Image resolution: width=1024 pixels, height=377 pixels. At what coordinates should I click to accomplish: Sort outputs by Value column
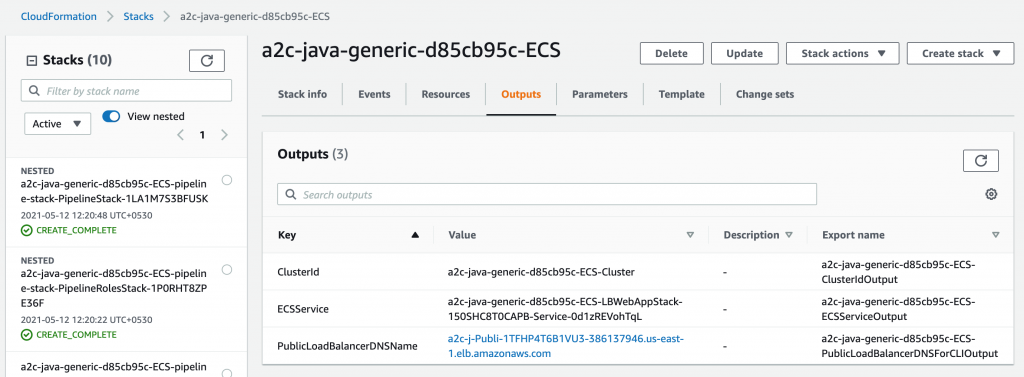point(690,235)
